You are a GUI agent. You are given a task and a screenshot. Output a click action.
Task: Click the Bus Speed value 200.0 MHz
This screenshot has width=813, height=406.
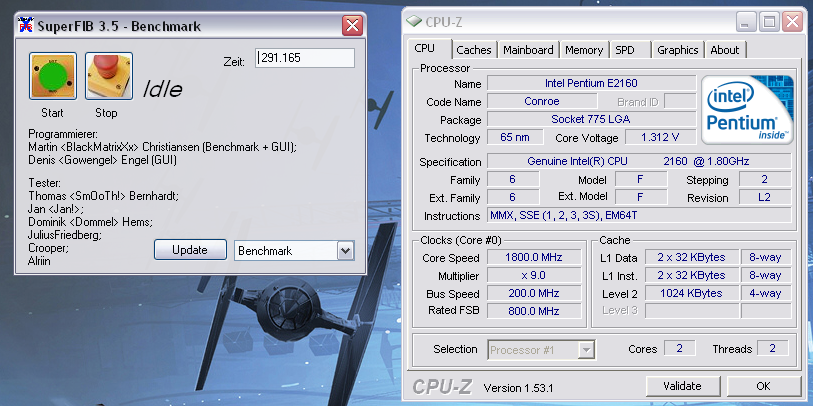click(534, 293)
